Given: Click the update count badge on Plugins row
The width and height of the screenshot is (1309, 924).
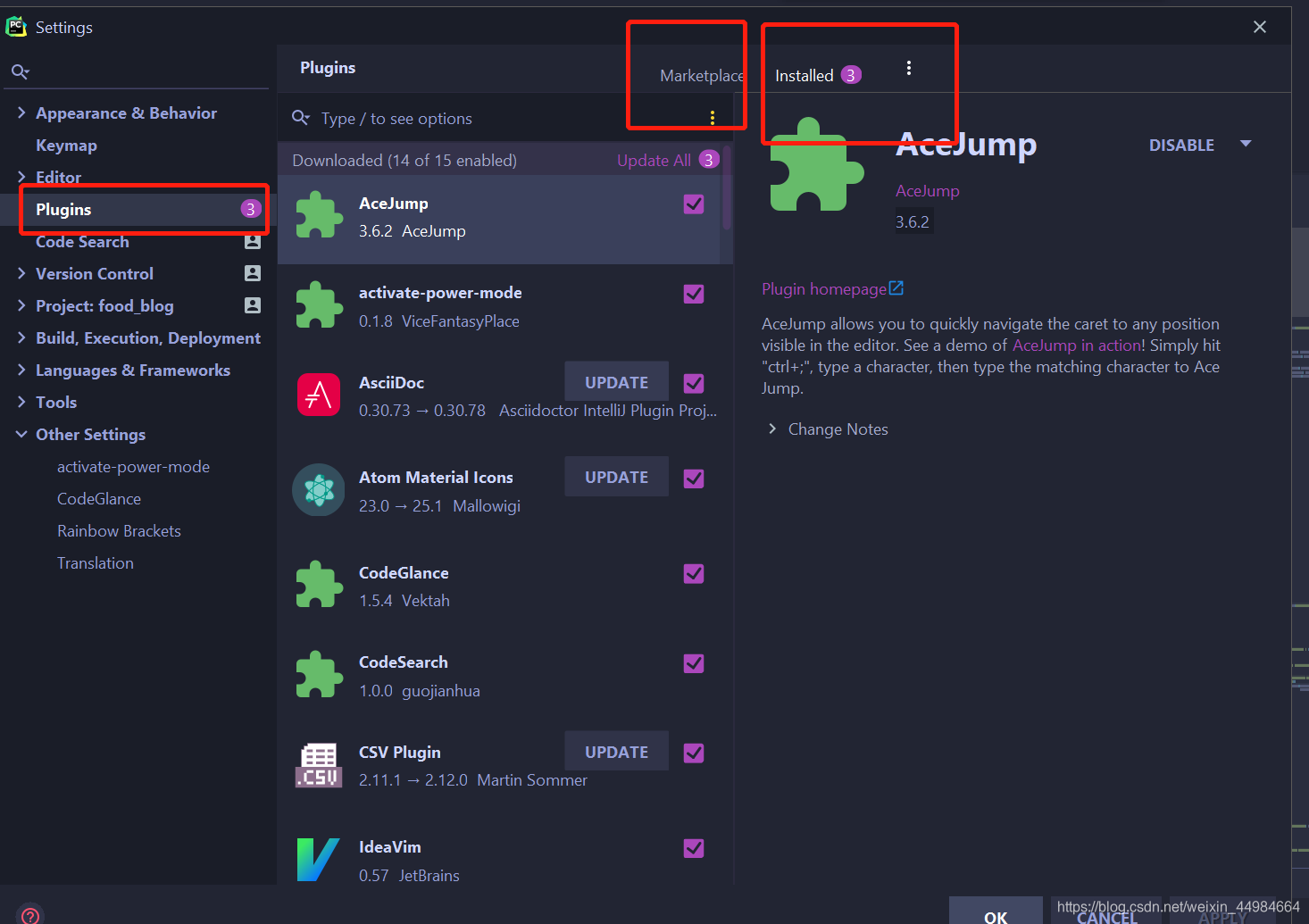Looking at the screenshot, I should (x=251, y=209).
